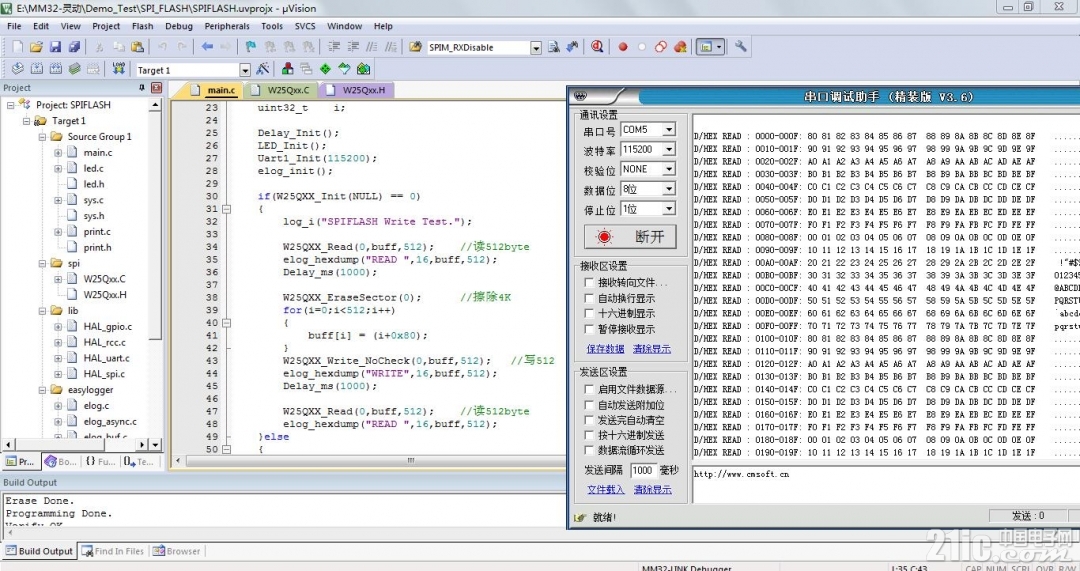Click 清除显示 in the receive settings
This screenshot has width=1080, height=571.
[652, 349]
